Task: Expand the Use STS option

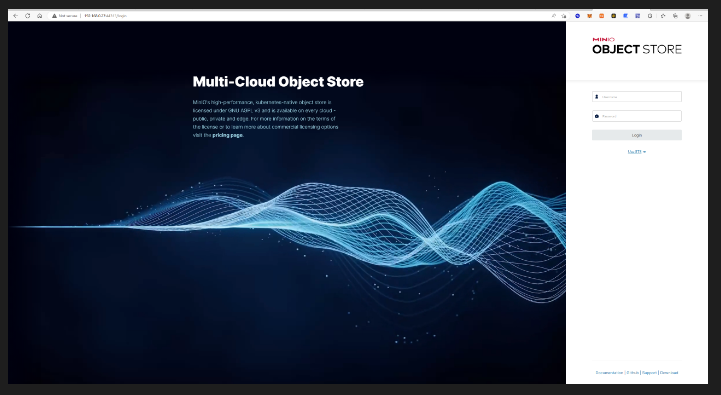Action: [637, 152]
